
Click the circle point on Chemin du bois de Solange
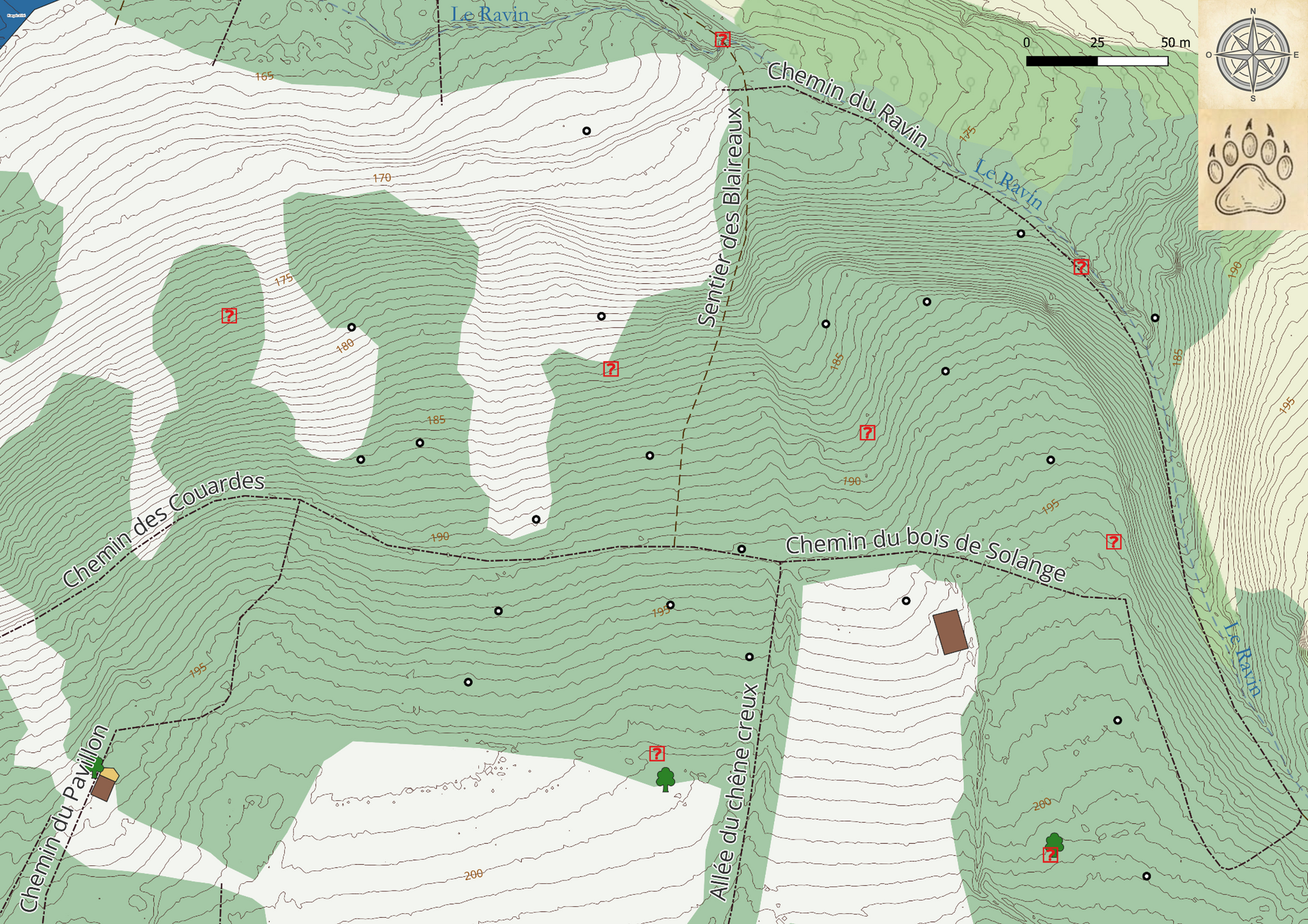coord(741,549)
